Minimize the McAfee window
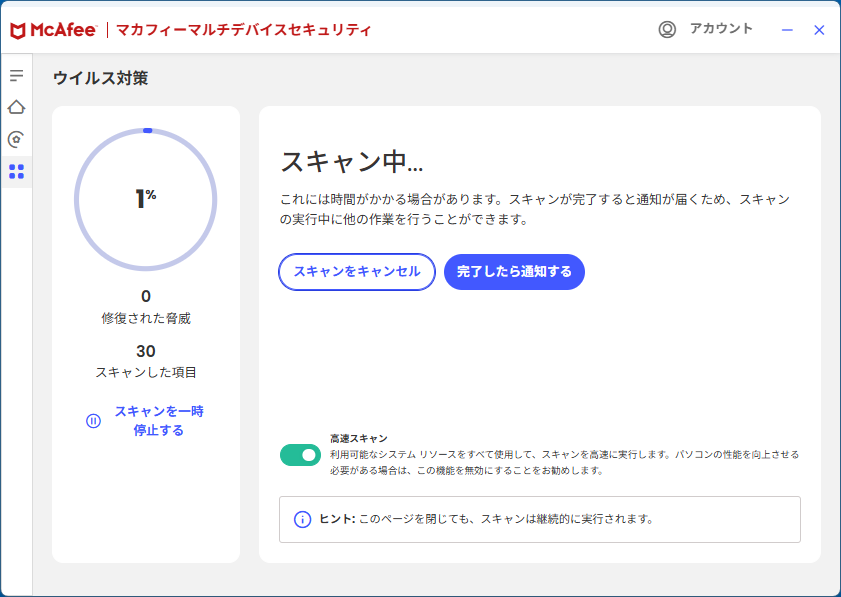Image resolution: width=841 pixels, height=597 pixels. coord(787,30)
